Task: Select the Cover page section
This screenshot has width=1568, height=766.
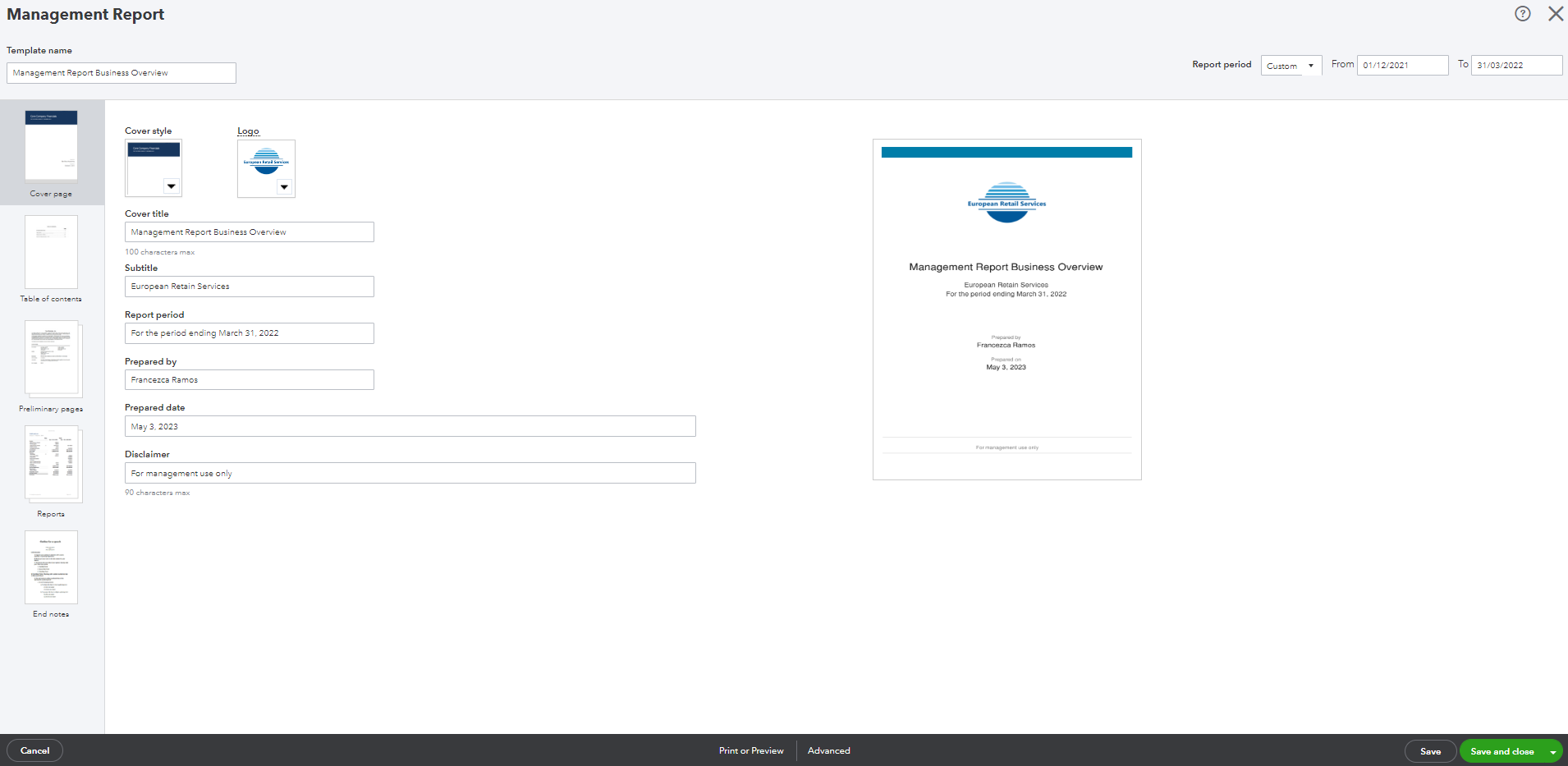Action: [52, 154]
